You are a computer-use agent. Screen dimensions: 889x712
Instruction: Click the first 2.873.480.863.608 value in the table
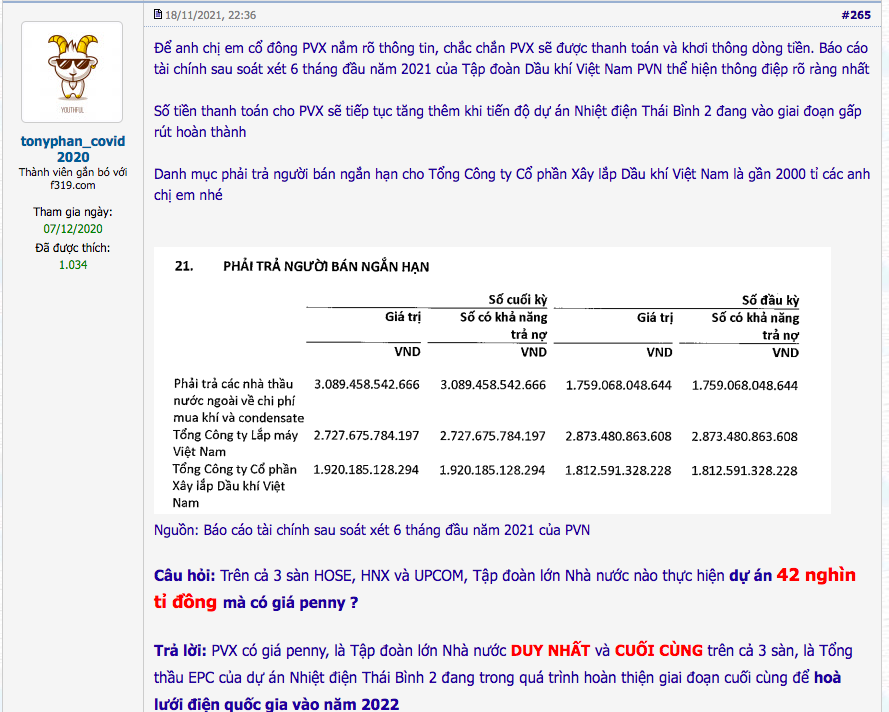(x=618, y=436)
